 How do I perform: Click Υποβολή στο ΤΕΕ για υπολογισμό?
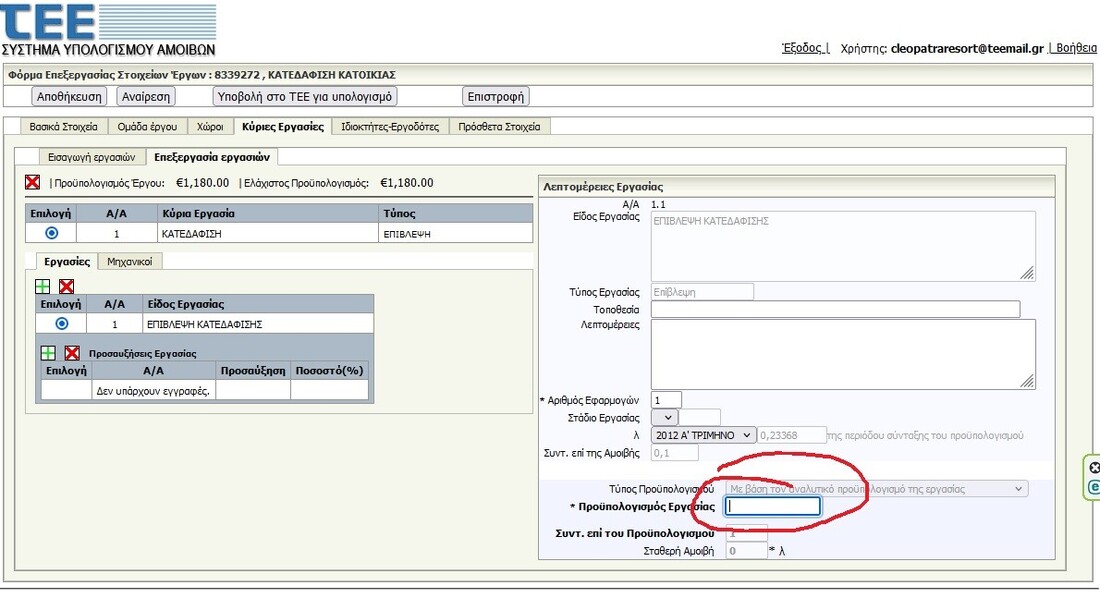[305, 97]
